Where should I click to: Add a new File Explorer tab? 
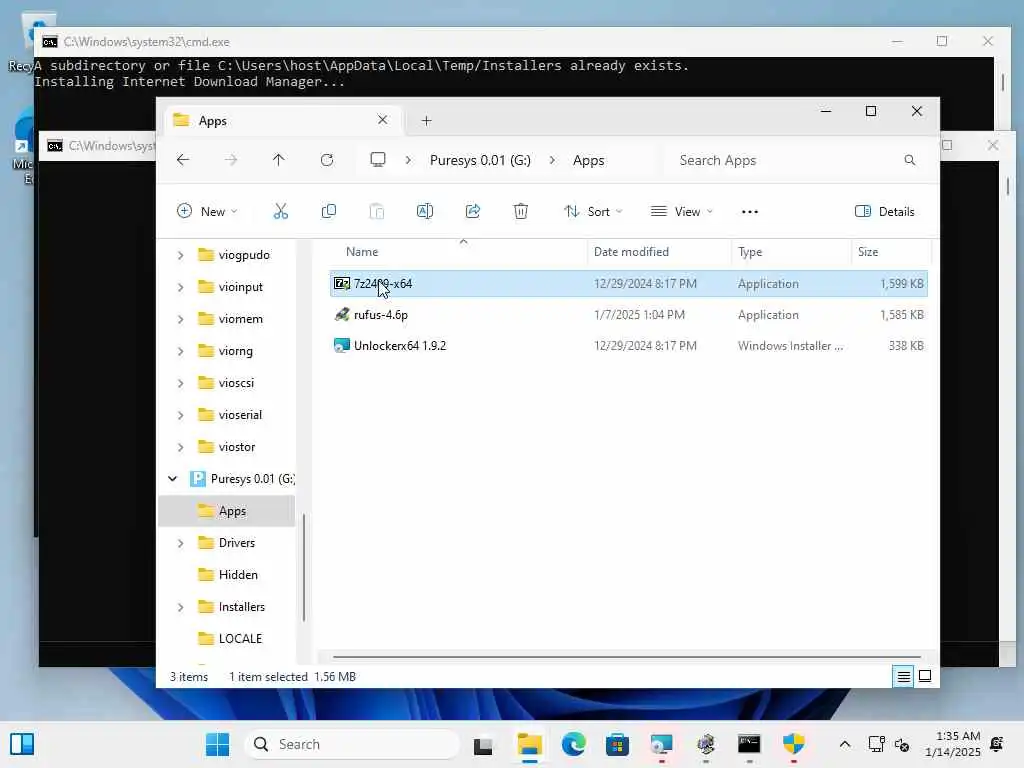tap(426, 121)
